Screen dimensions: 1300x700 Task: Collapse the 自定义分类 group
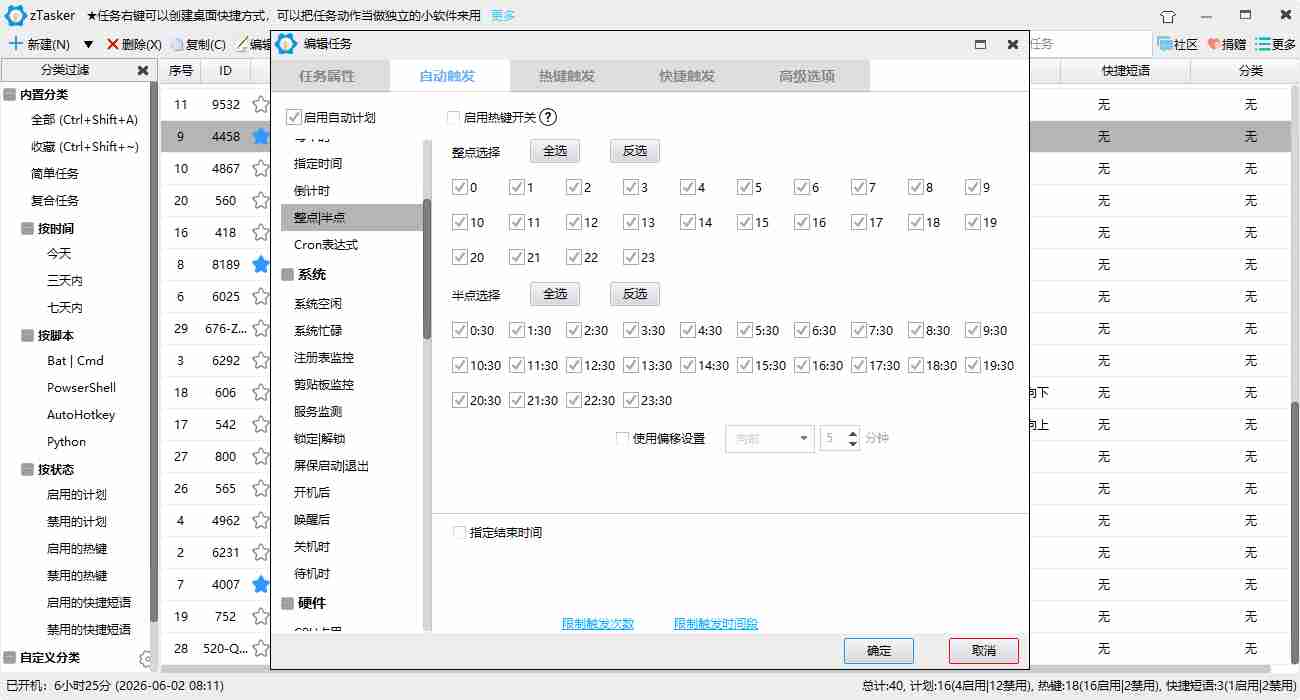pos(10,658)
